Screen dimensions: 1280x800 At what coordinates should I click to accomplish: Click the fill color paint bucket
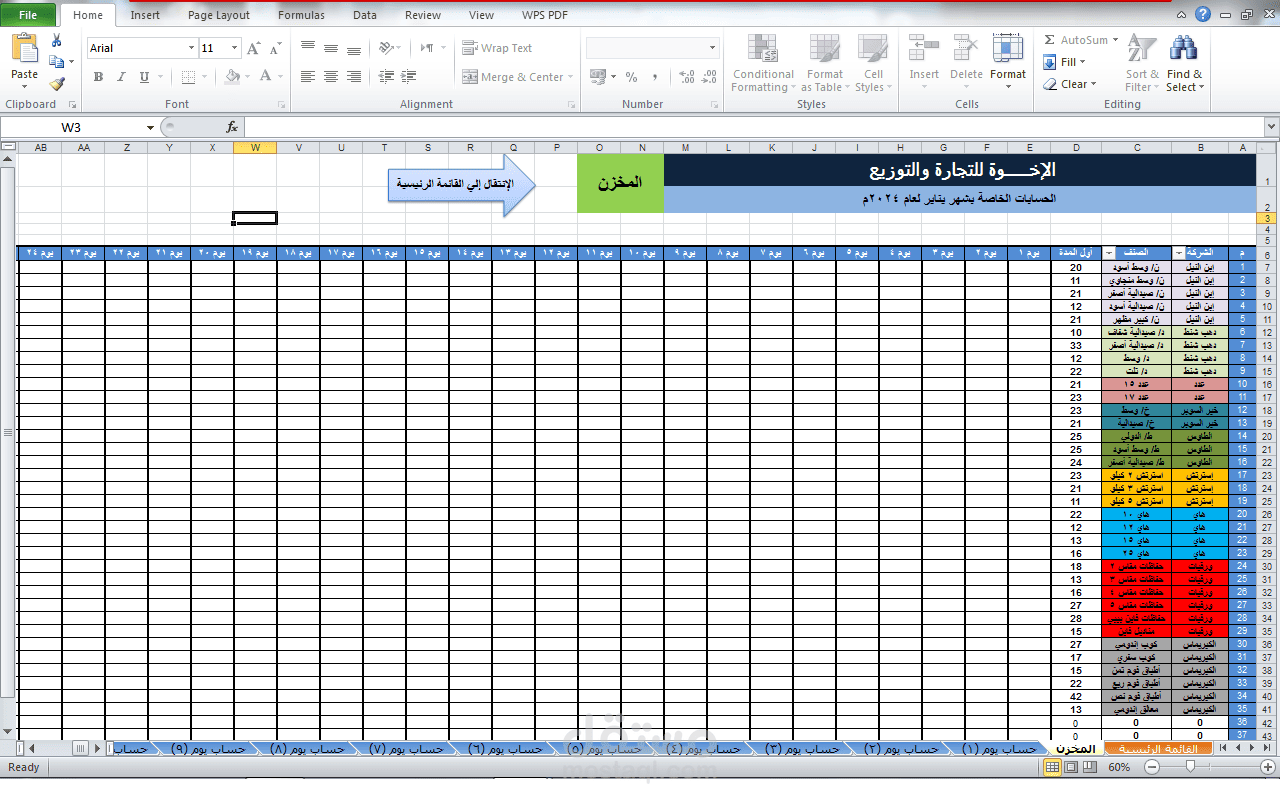(x=232, y=77)
